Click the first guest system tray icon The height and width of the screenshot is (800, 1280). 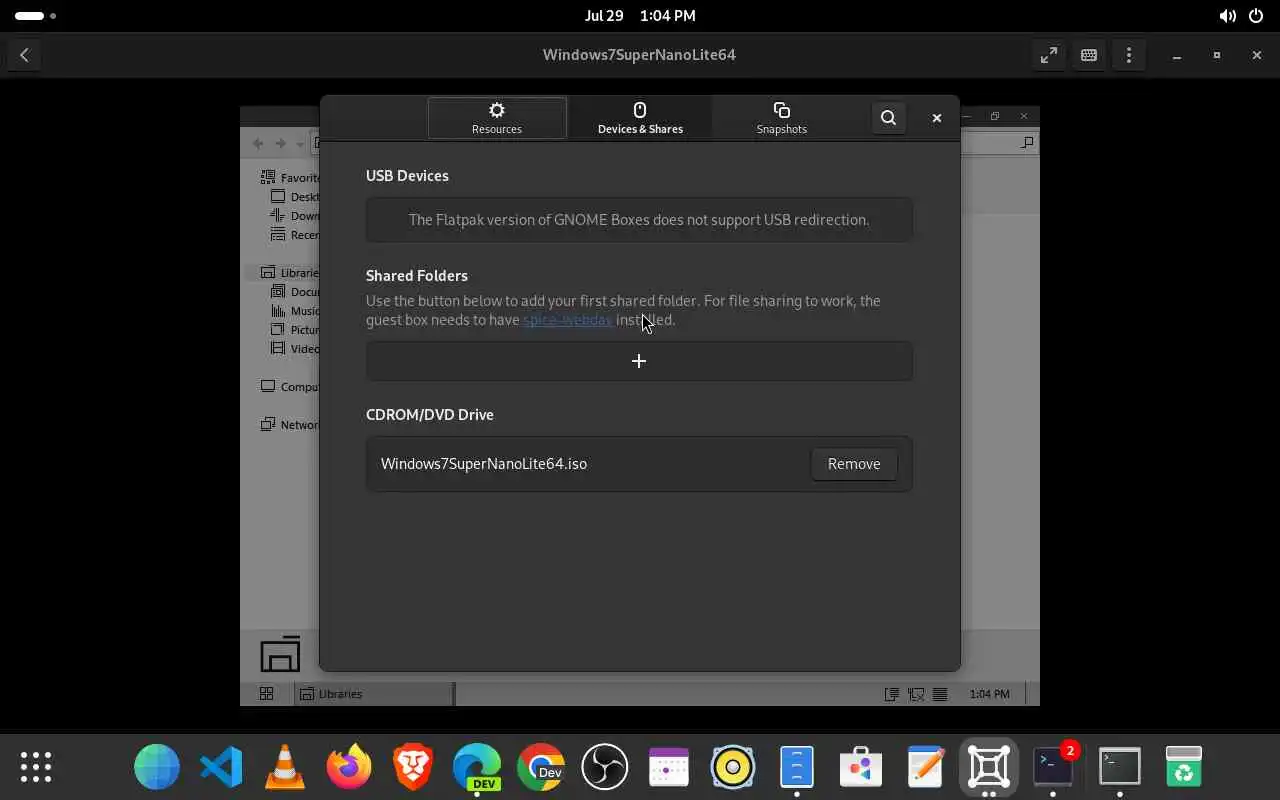(892, 694)
